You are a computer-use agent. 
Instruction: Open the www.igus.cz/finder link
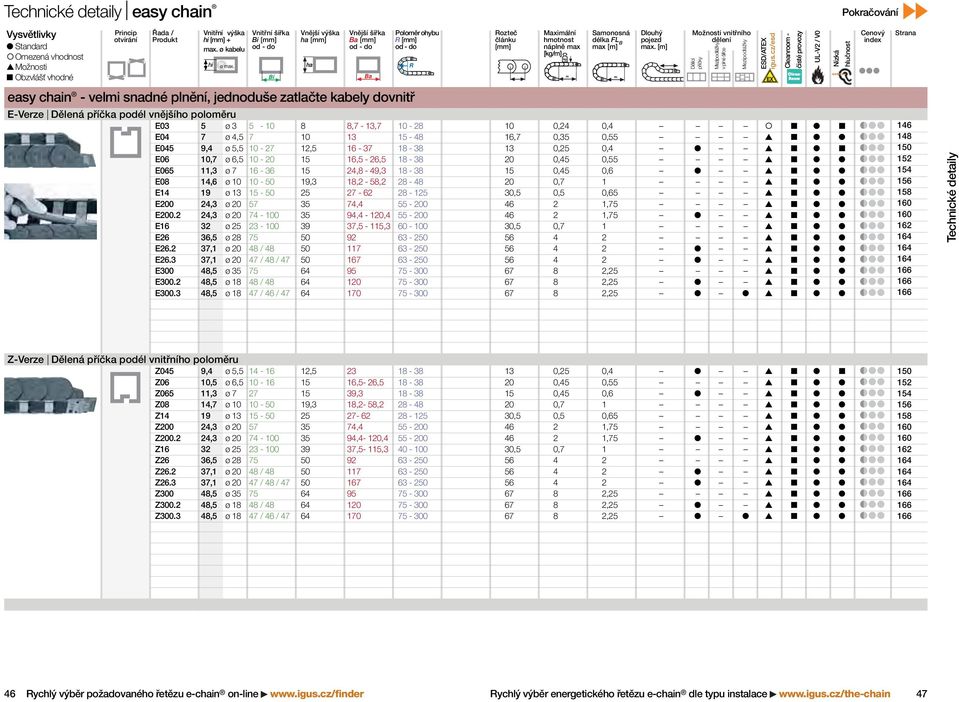tap(317, 694)
